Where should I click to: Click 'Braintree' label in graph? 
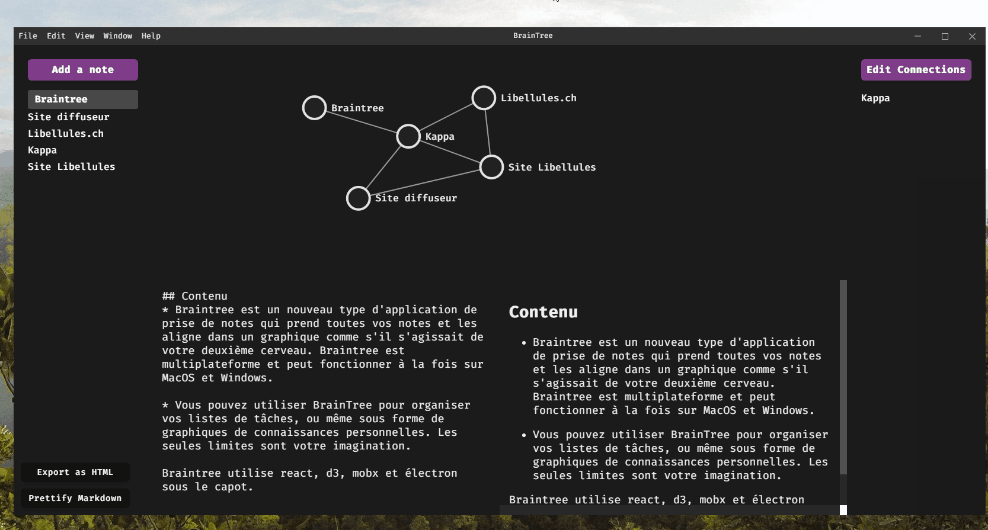pyautogui.click(x=357, y=108)
